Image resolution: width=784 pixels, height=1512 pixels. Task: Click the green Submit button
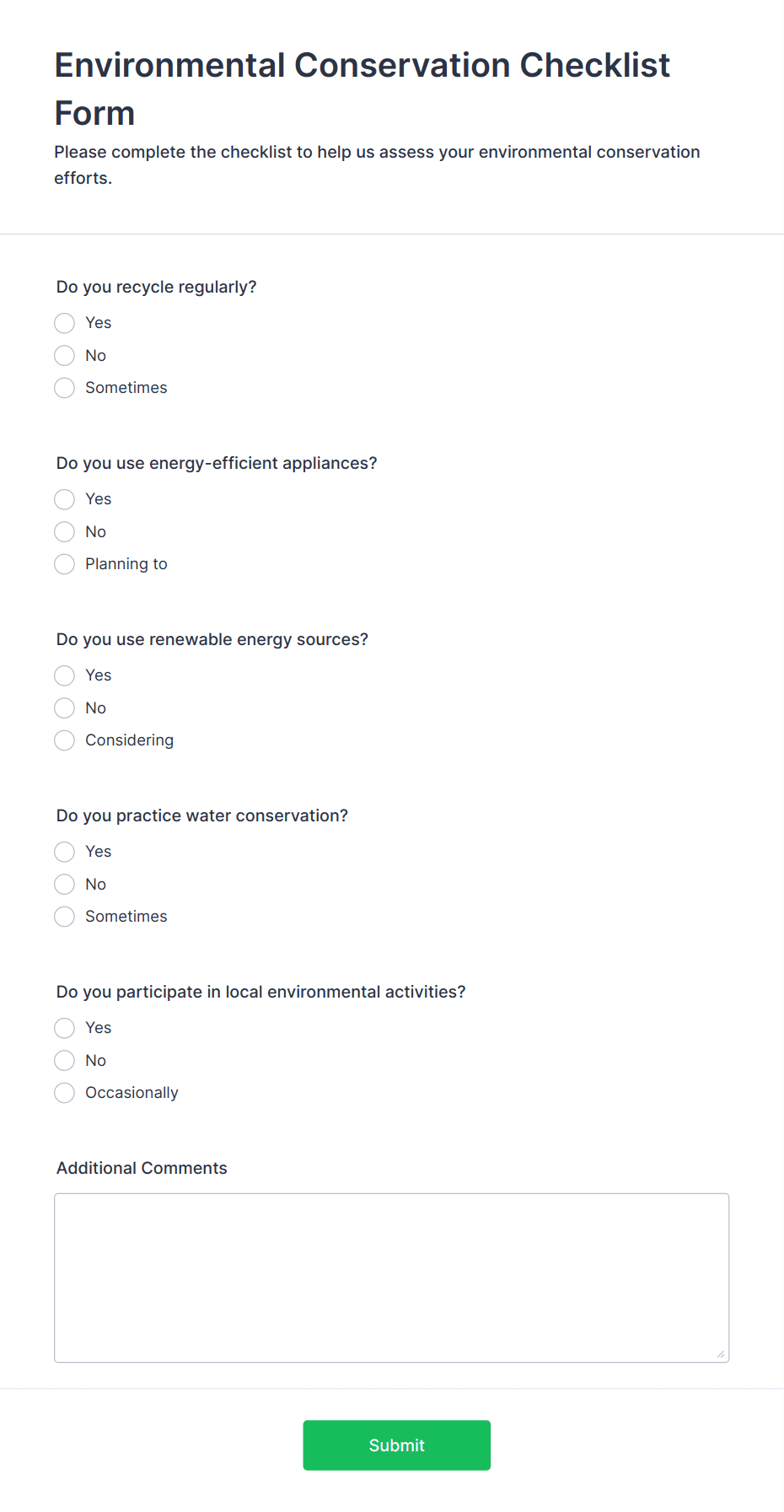coord(397,1445)
